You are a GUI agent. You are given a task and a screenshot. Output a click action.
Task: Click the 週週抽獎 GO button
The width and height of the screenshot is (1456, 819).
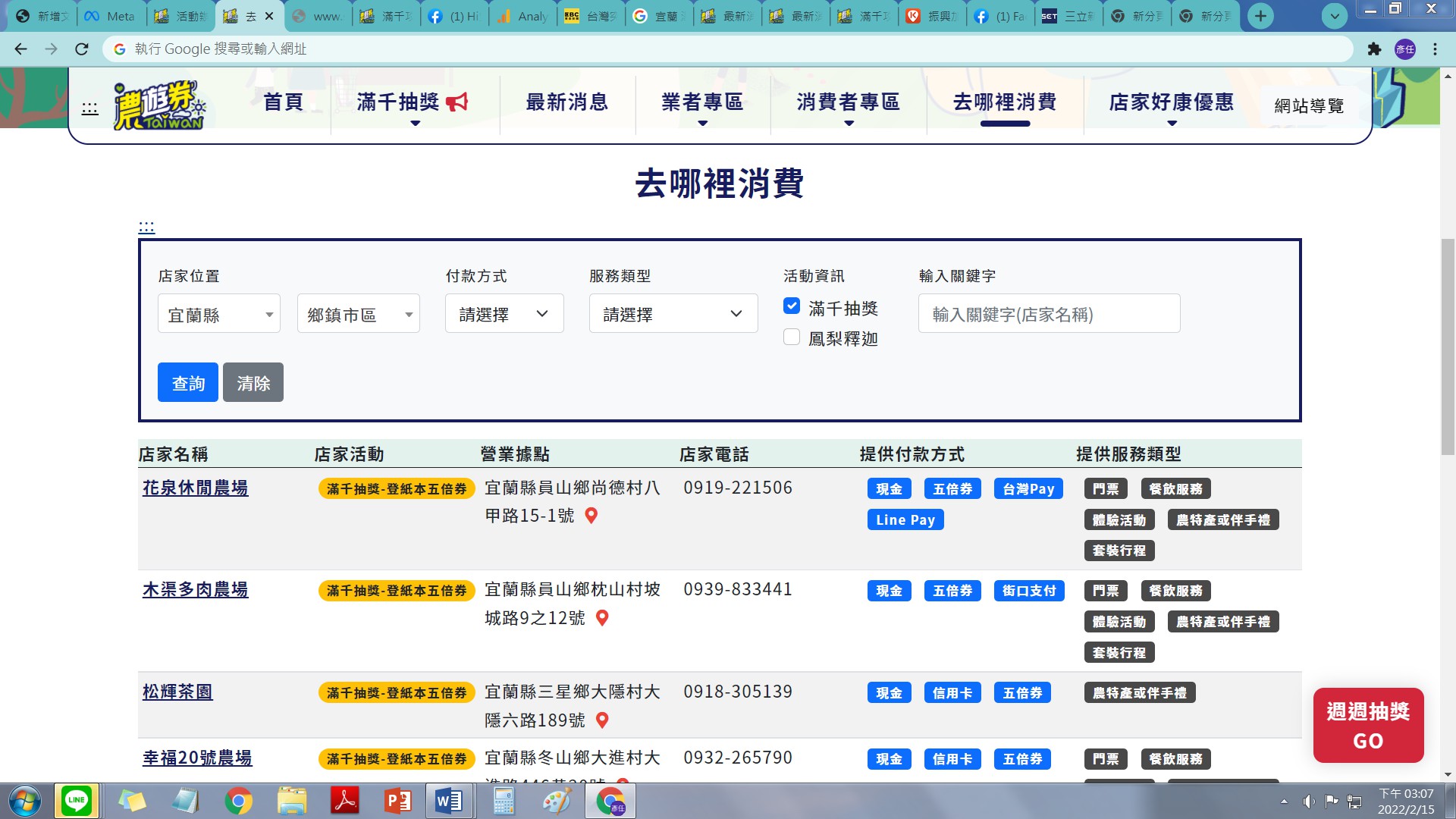point(1368,726)
